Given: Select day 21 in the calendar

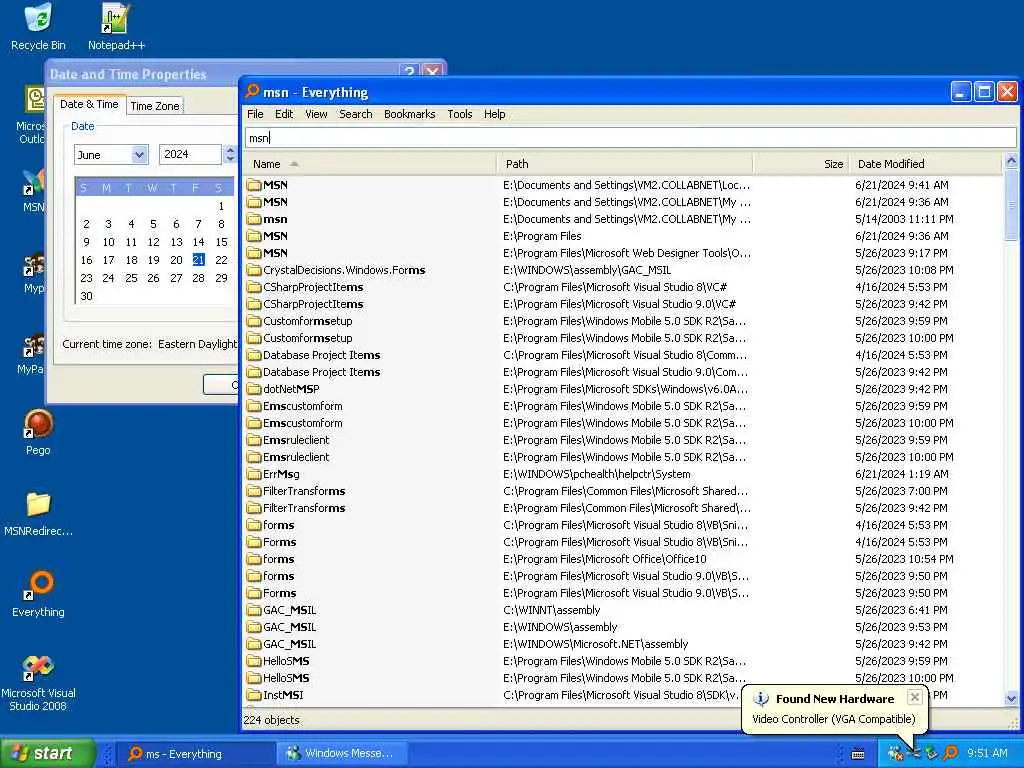Looking at the screenshot, I should point(199,260).
